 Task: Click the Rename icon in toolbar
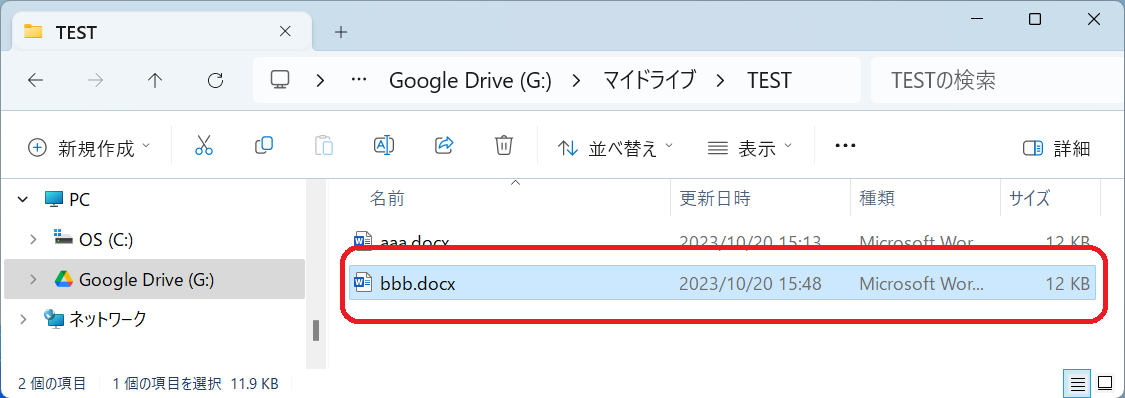[x=385, y=146]
